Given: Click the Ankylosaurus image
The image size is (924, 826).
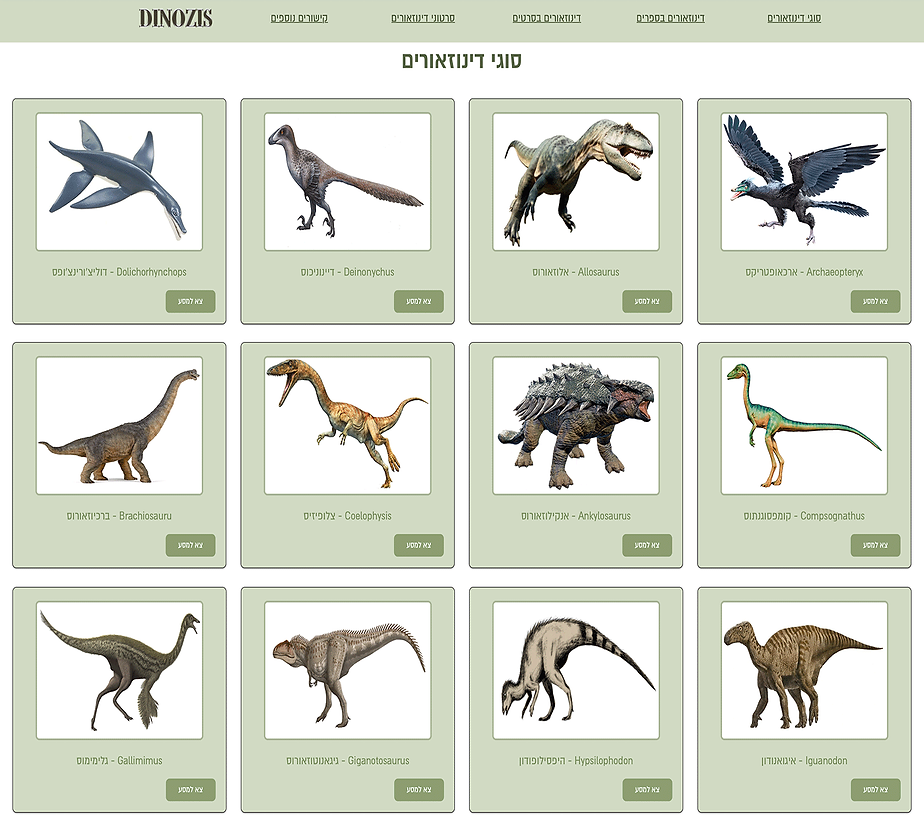Looking at the screenshot, I should pyautogui.click(x=576, y=425).
